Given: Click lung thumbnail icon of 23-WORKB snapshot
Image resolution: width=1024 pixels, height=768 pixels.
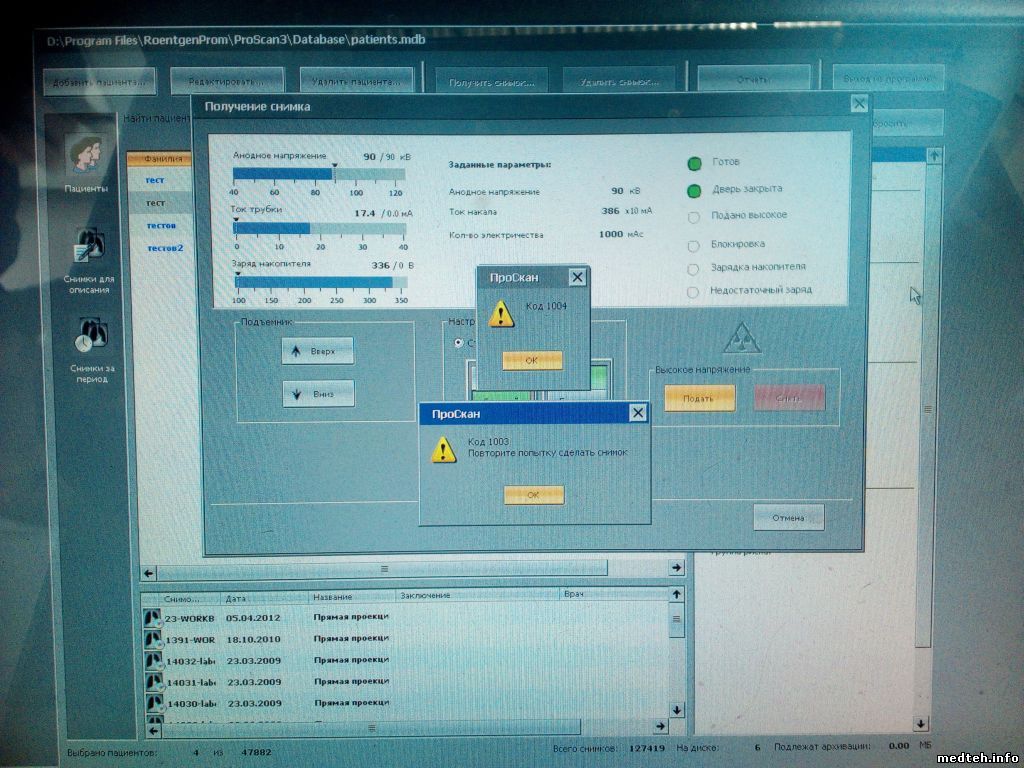Looking at the screenshot, I should click(x=154, y=619).
